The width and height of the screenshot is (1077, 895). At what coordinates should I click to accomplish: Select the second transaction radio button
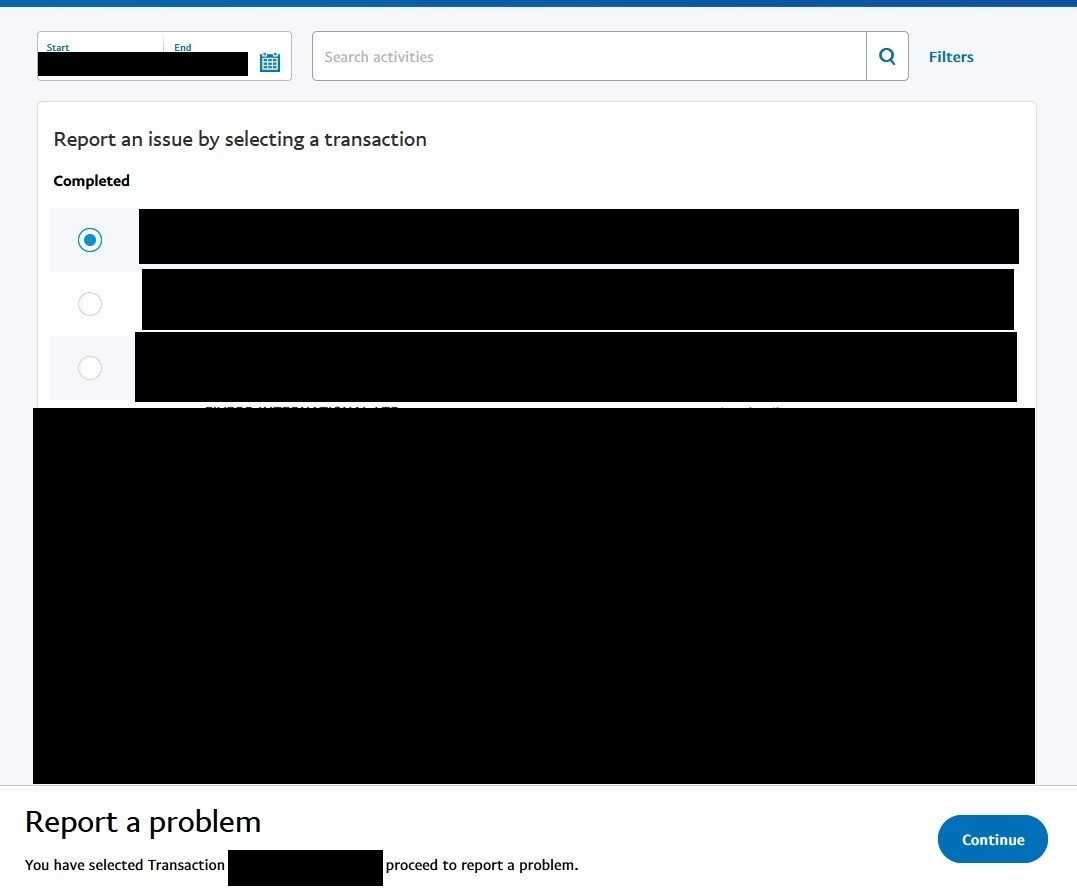click(x=90, y=304)
